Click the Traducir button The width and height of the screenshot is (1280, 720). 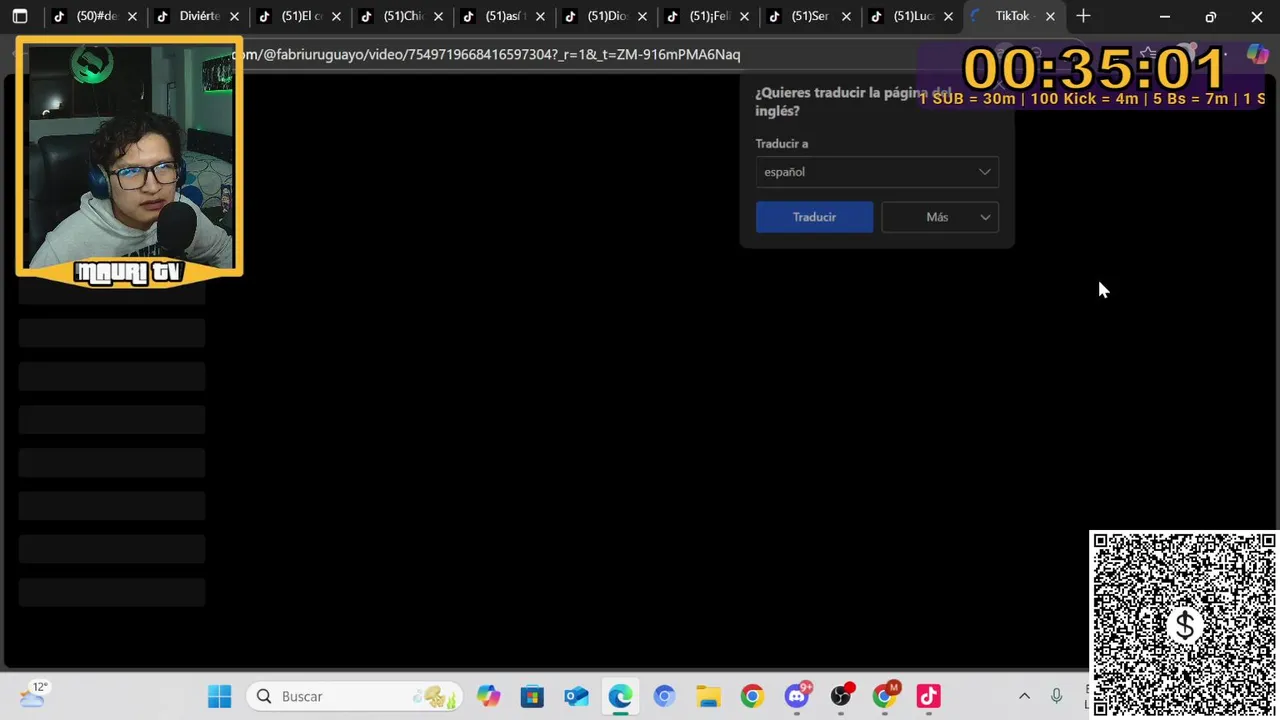(814, 217)
